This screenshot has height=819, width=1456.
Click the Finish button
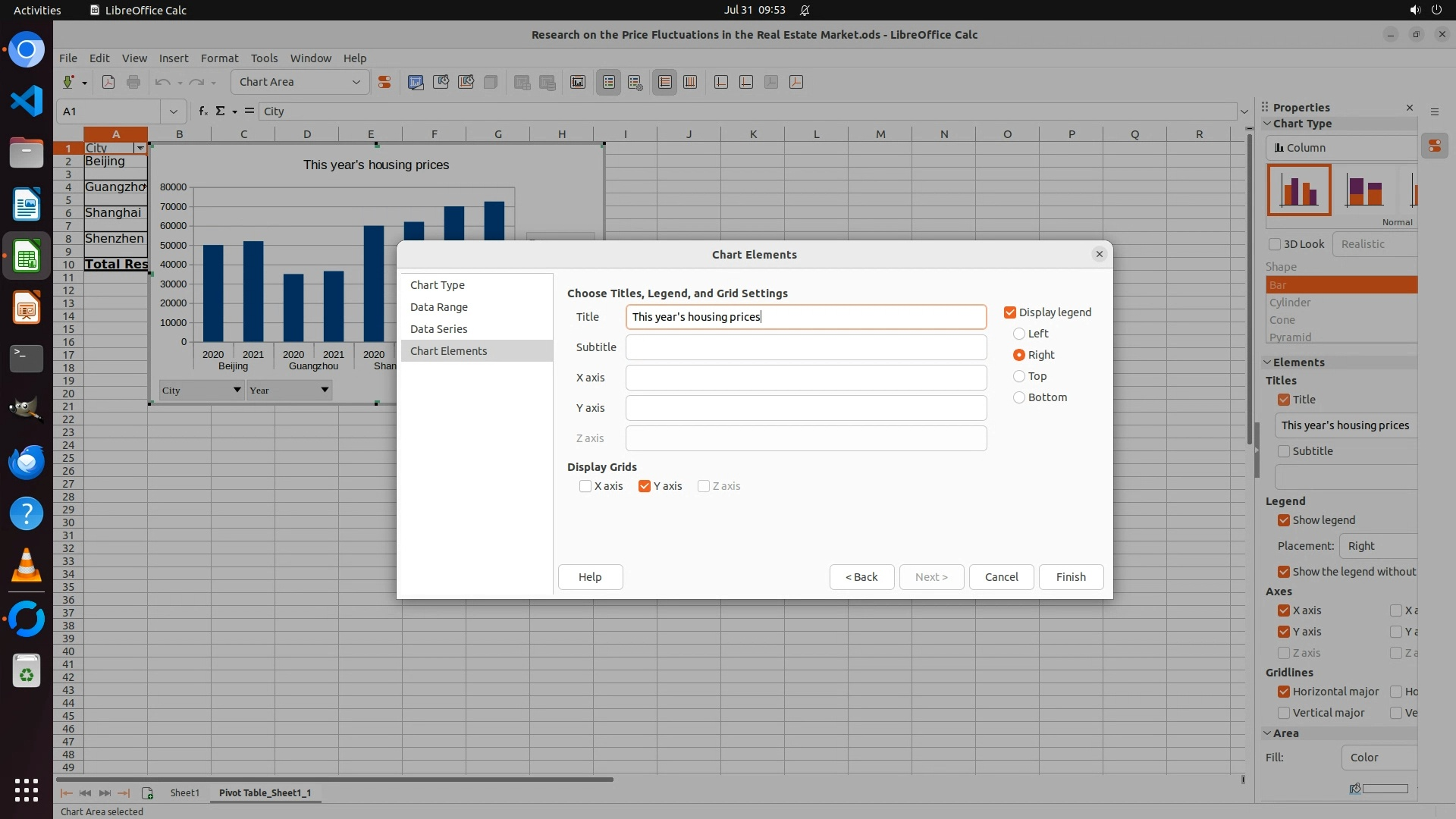1071,577
